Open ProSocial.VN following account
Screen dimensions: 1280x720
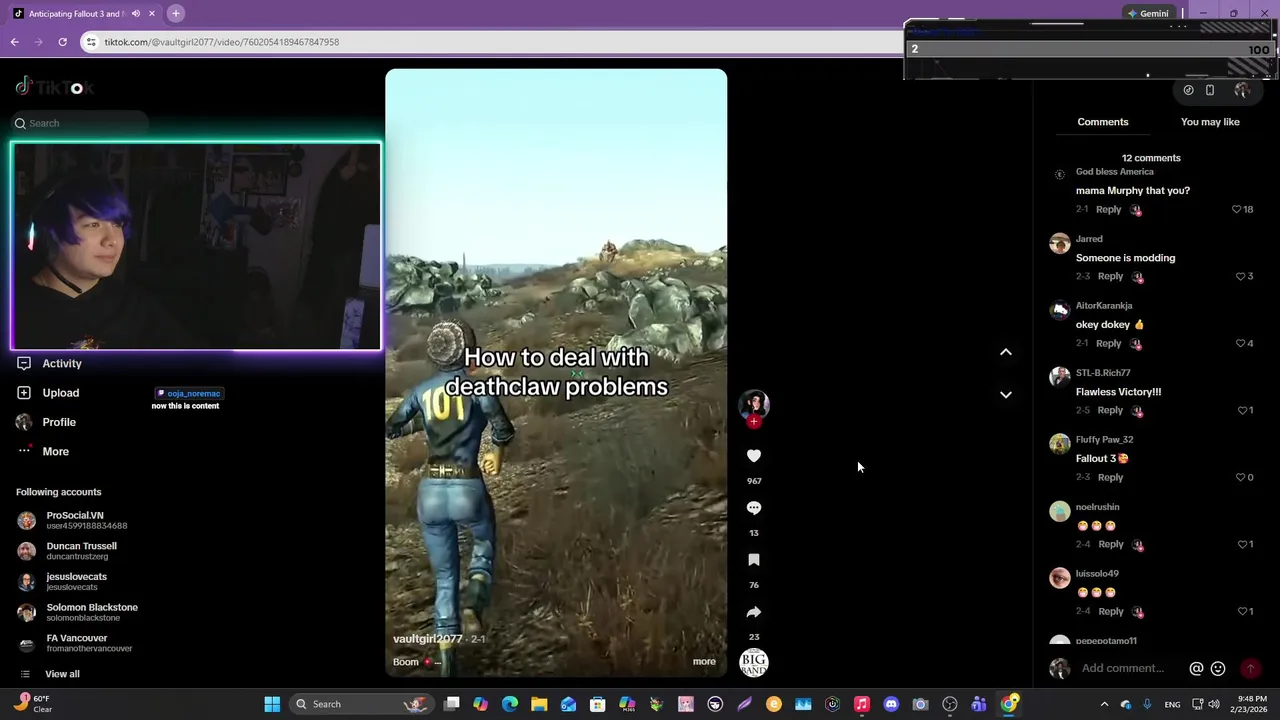pos(74,520)
